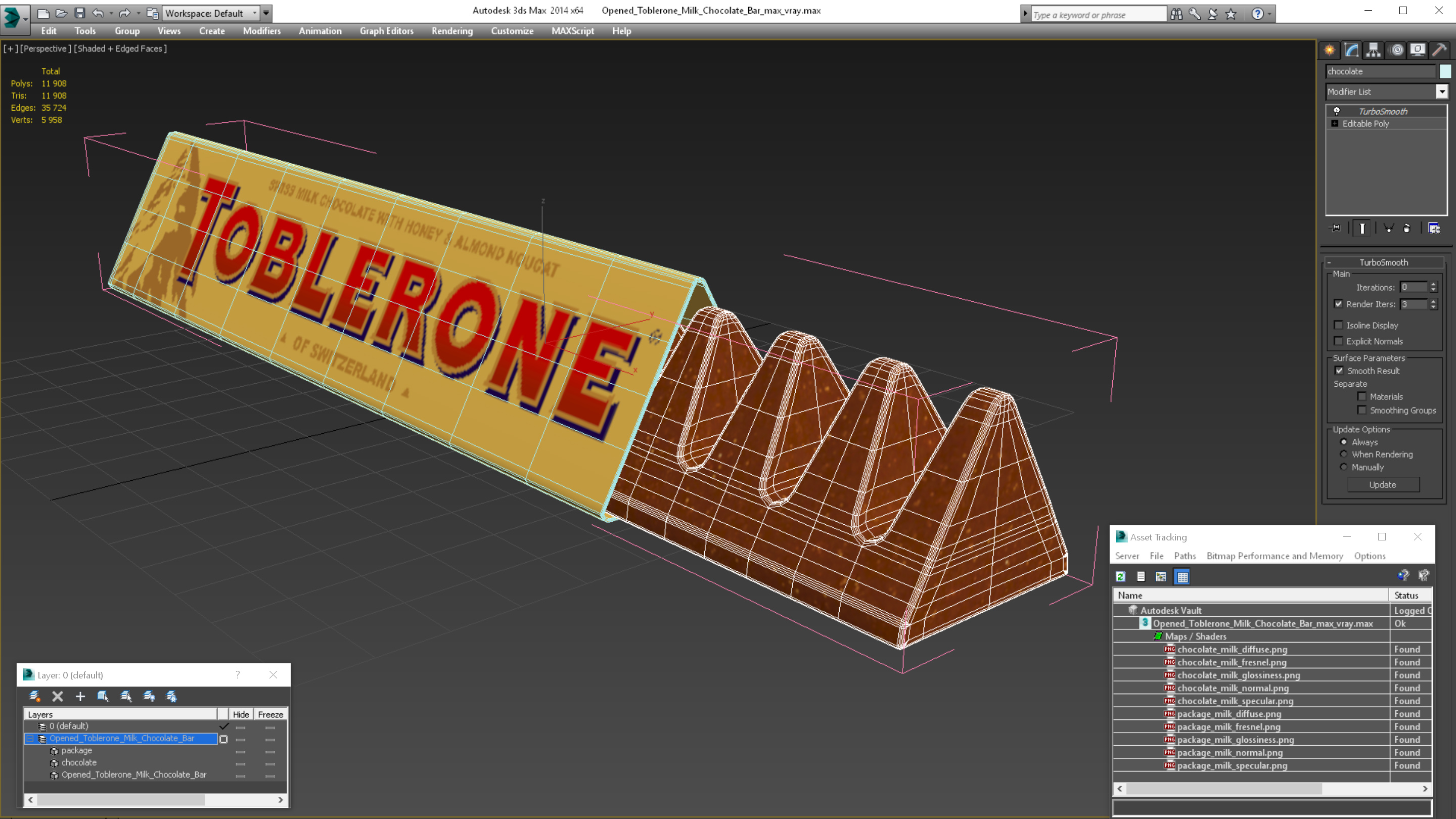This screenshot has height=819, width=1456.
Task: Enable the Explicit Normals checkbox
Action: click(x=1338, y=341)
